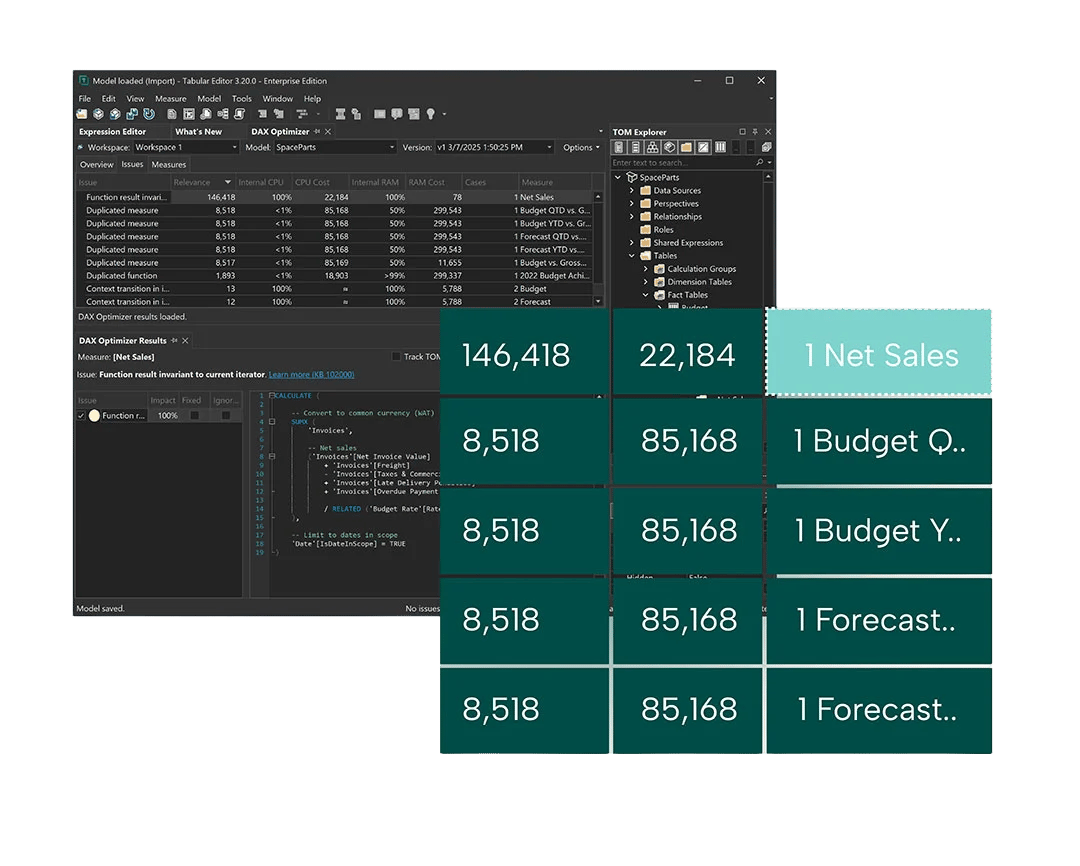Open the Help menu

312,99
